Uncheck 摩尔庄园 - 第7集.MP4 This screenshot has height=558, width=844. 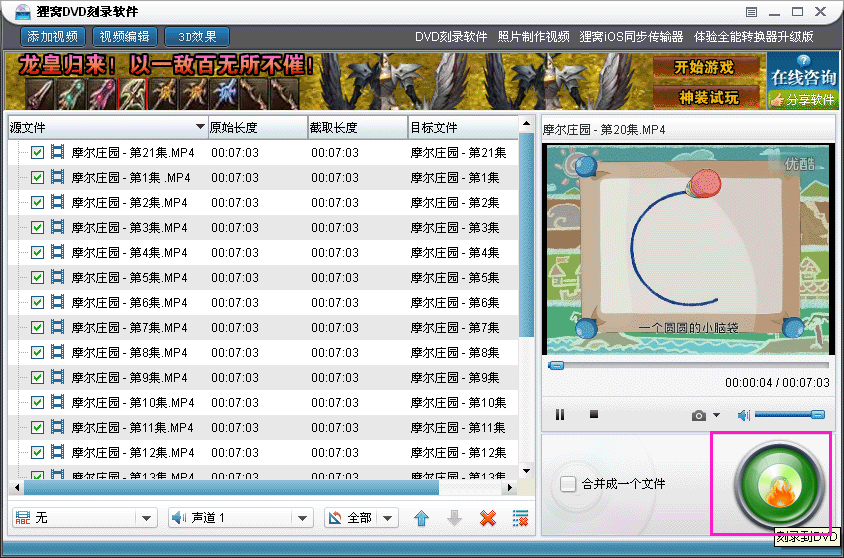coord(37,328)
